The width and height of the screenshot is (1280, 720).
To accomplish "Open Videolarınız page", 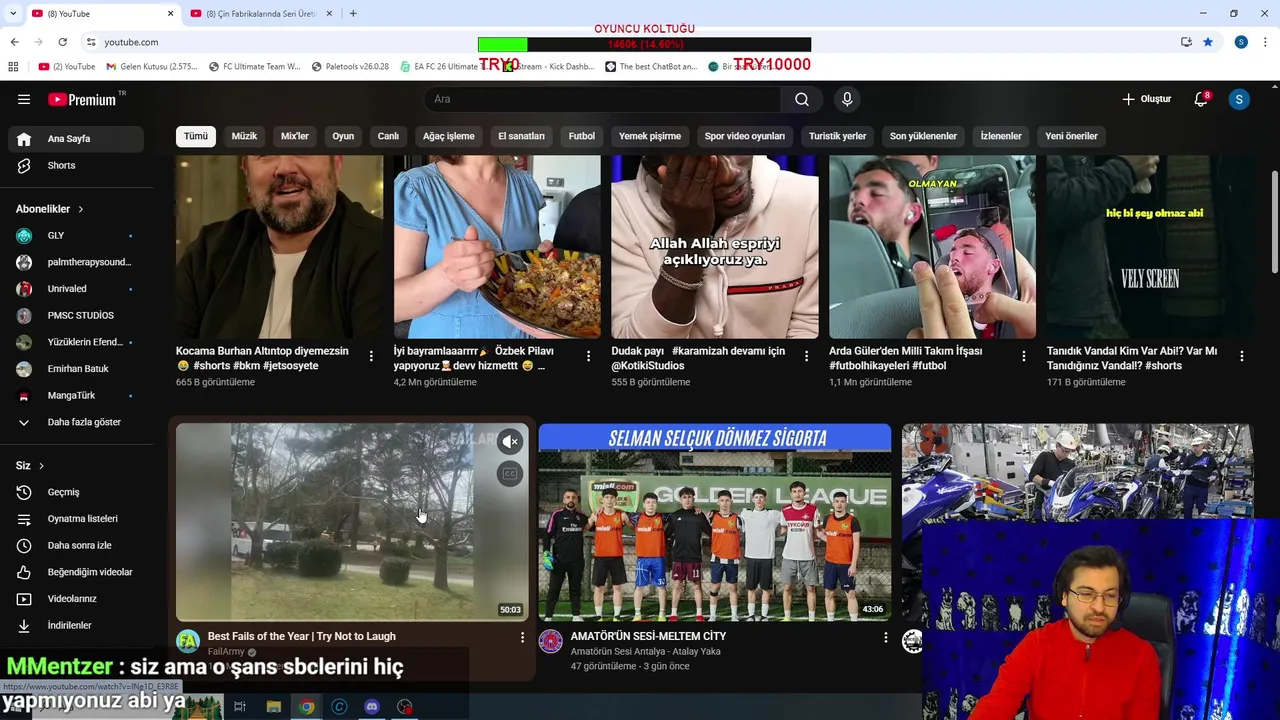I will pos(76,599).
